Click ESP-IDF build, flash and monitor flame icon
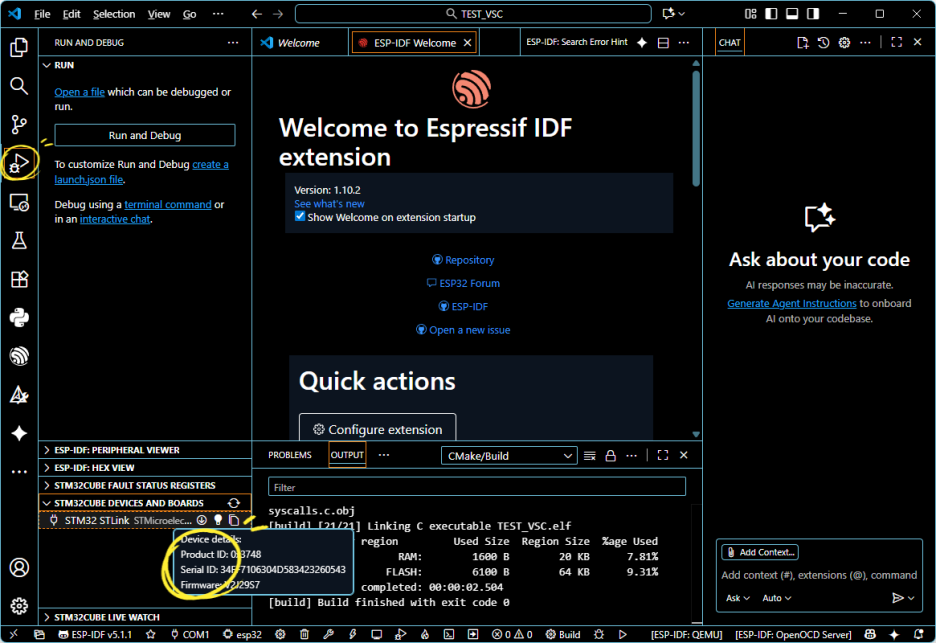 (x=424, y=634)
